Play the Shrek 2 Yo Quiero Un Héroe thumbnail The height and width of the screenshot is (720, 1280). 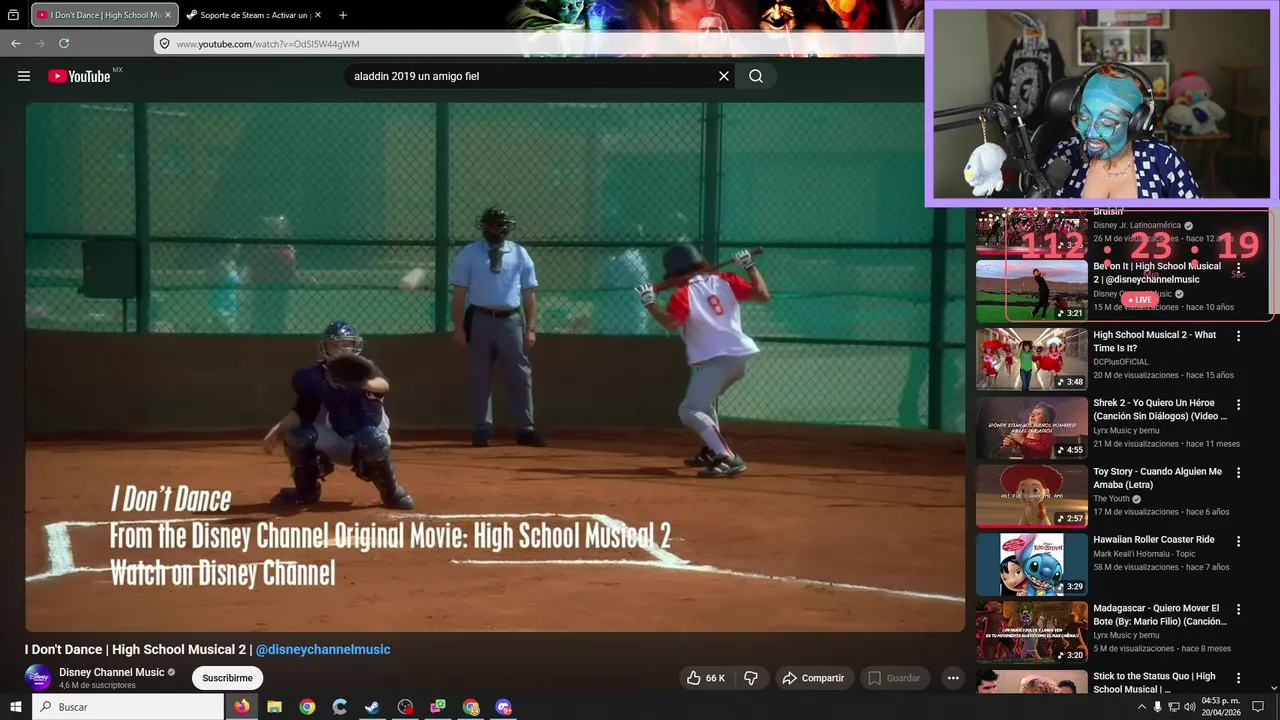[1032, 427]
